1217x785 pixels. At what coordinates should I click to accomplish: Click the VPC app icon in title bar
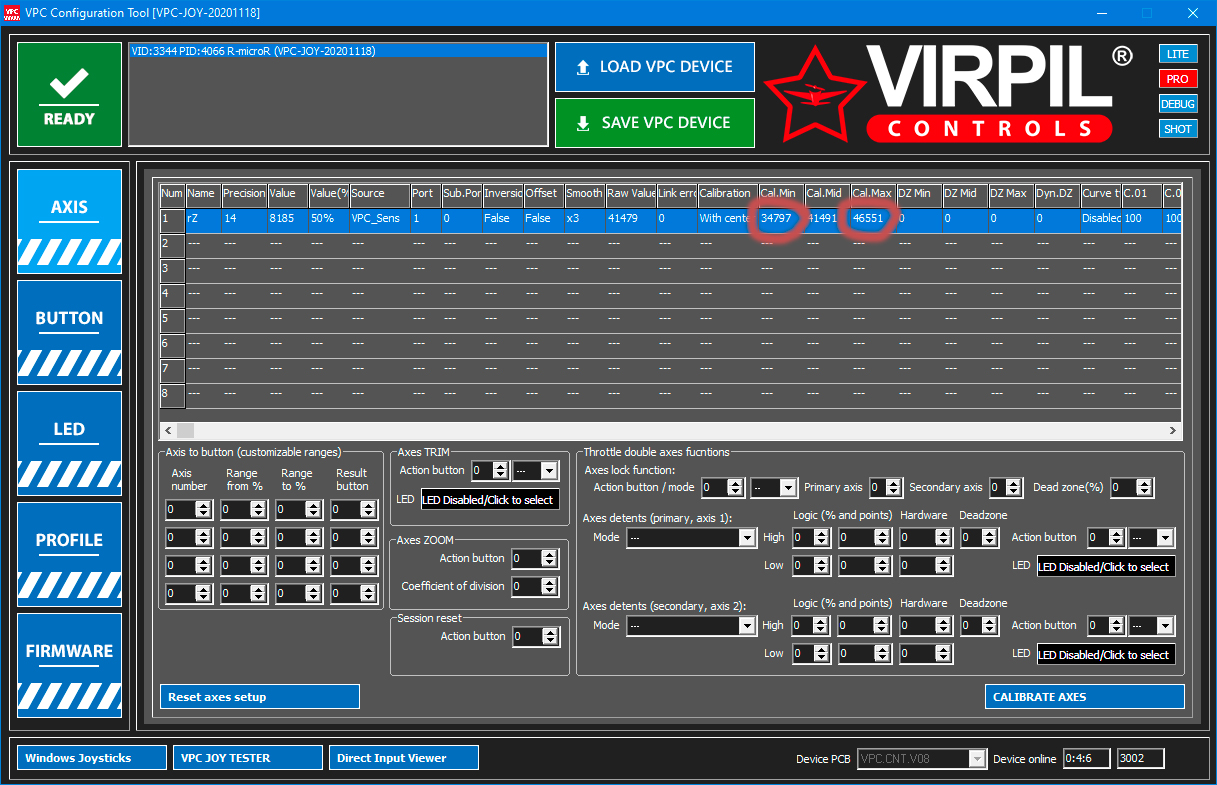(x=13, y=12)
